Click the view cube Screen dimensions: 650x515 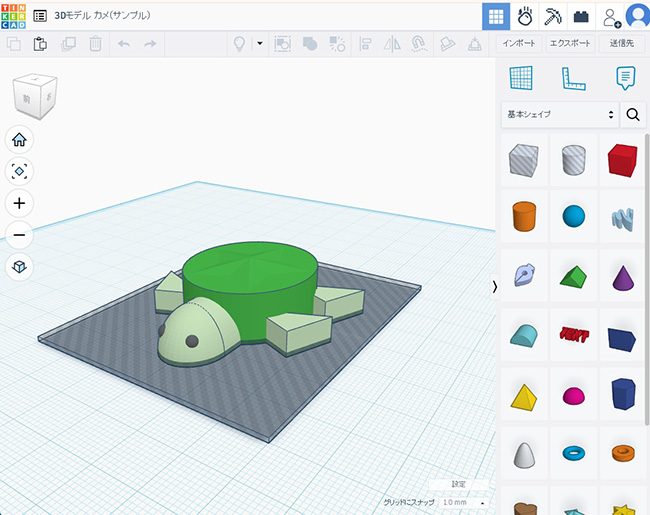click(x=35, y=97)
